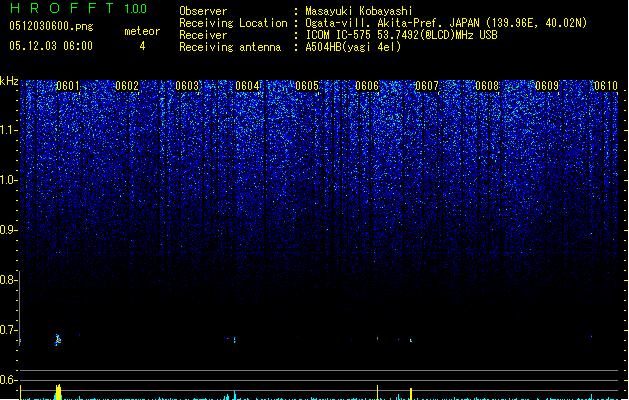The image size is (629, 400).
Task: Click the 0605 time marker
Action: pyautogui.click(x=307, y=86)
